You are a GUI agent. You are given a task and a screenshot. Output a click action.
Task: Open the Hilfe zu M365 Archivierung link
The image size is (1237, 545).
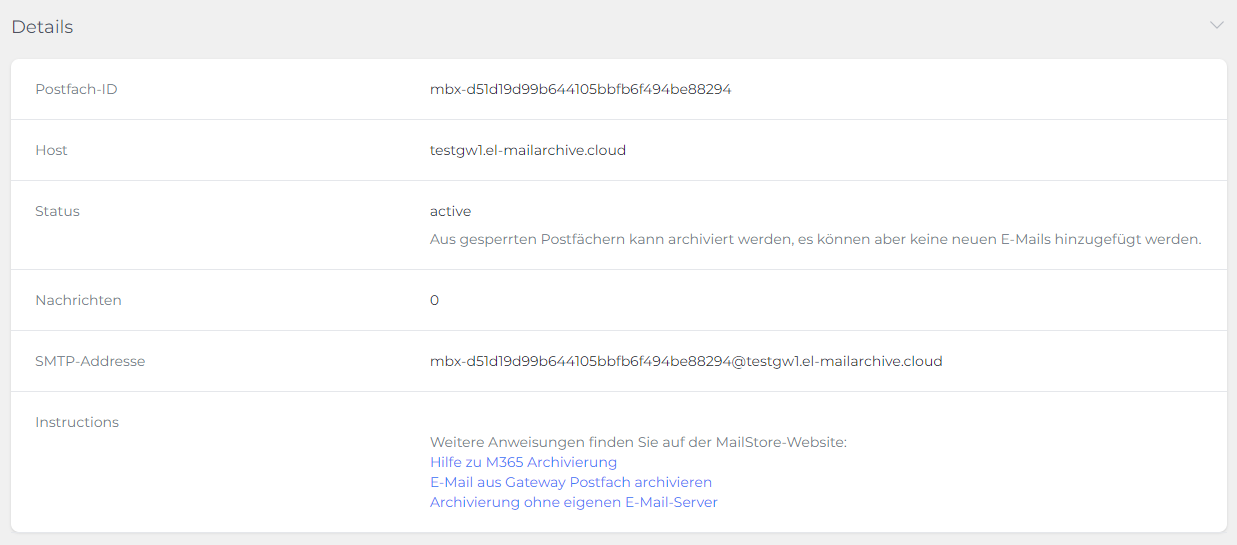[523, 462]
